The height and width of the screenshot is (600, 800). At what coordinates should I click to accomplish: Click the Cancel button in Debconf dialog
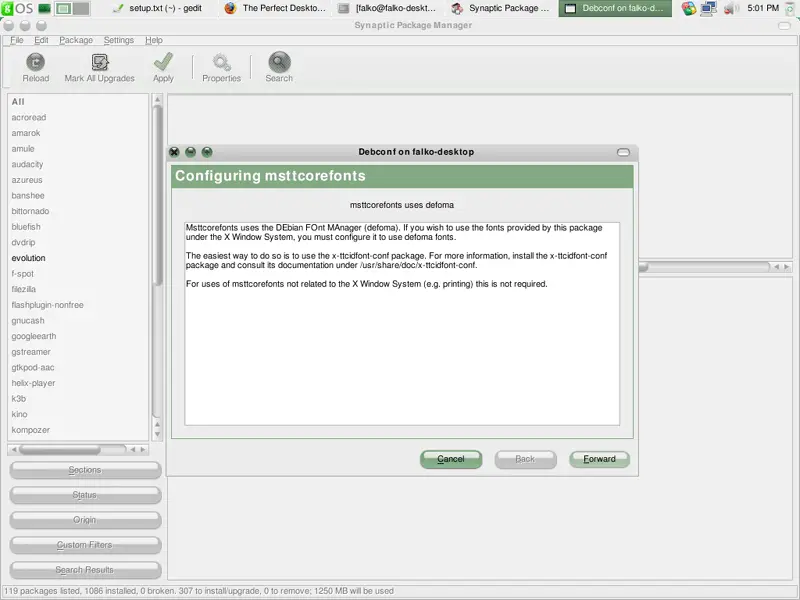pyautogui.click(x=451, y=459)
